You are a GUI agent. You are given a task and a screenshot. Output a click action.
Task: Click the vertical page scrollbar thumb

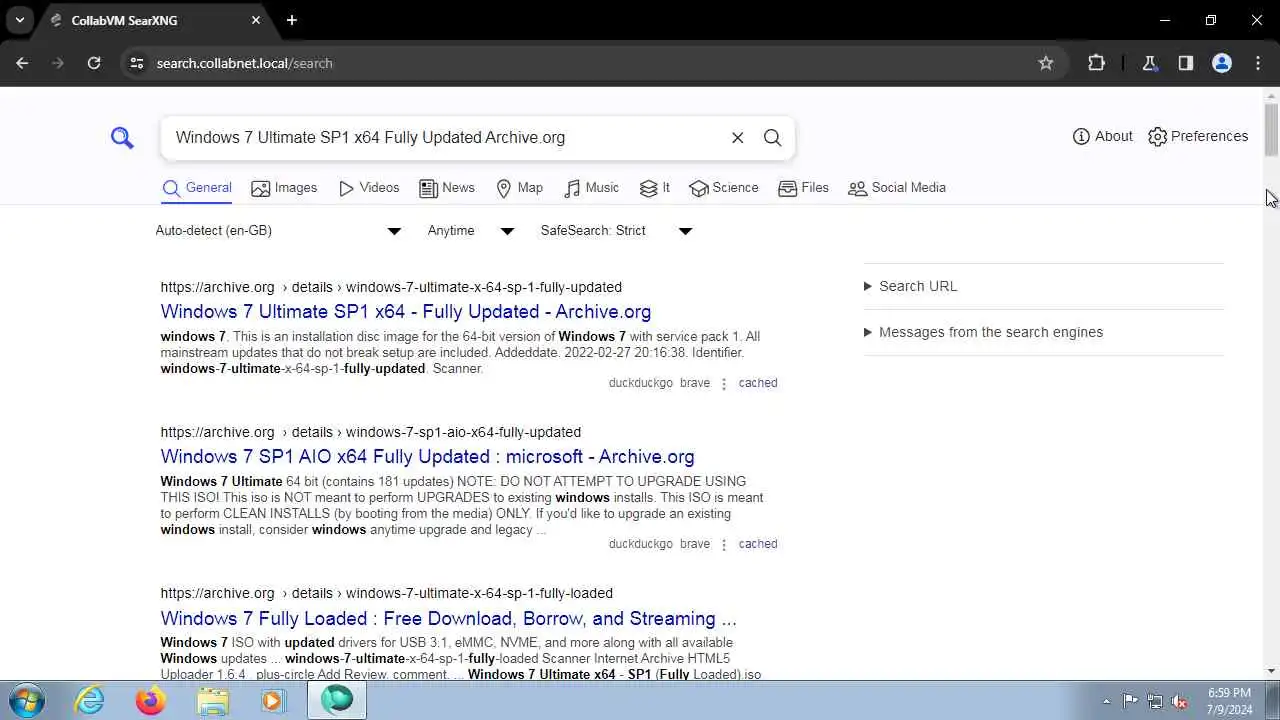pos(1271,130)
